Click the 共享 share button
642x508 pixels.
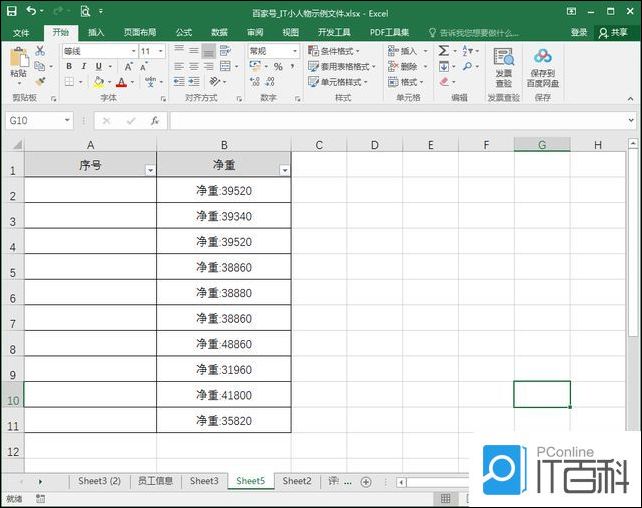pos(612,32)
